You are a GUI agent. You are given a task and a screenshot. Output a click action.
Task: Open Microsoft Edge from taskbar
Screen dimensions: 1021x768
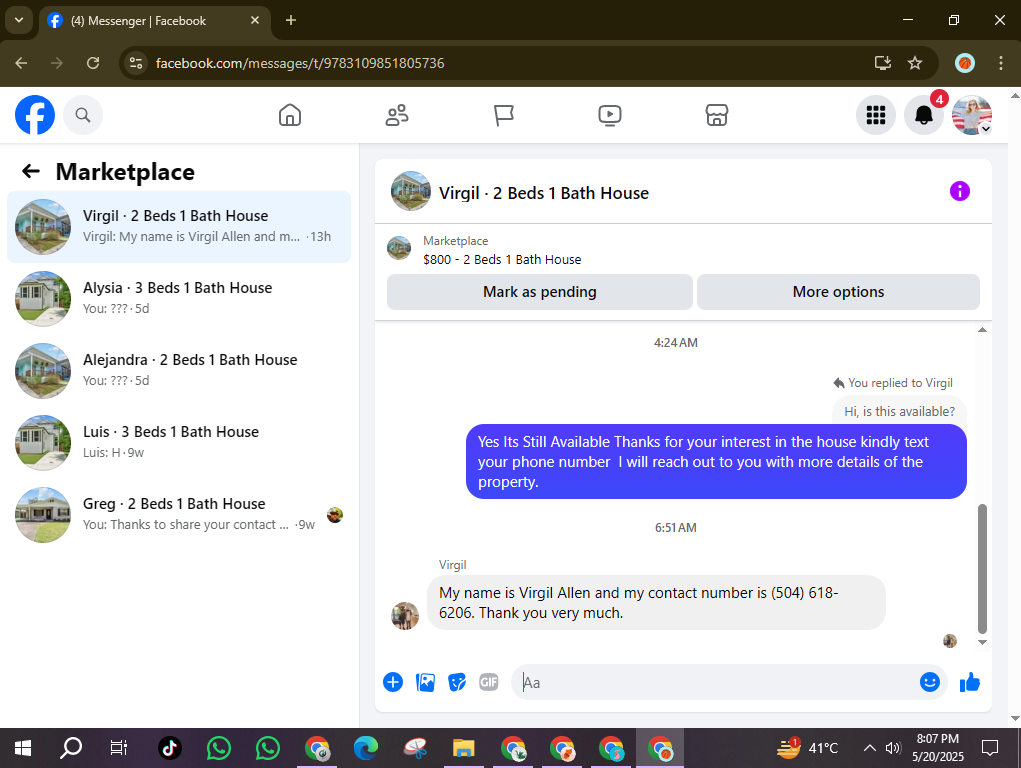[366, 748]
